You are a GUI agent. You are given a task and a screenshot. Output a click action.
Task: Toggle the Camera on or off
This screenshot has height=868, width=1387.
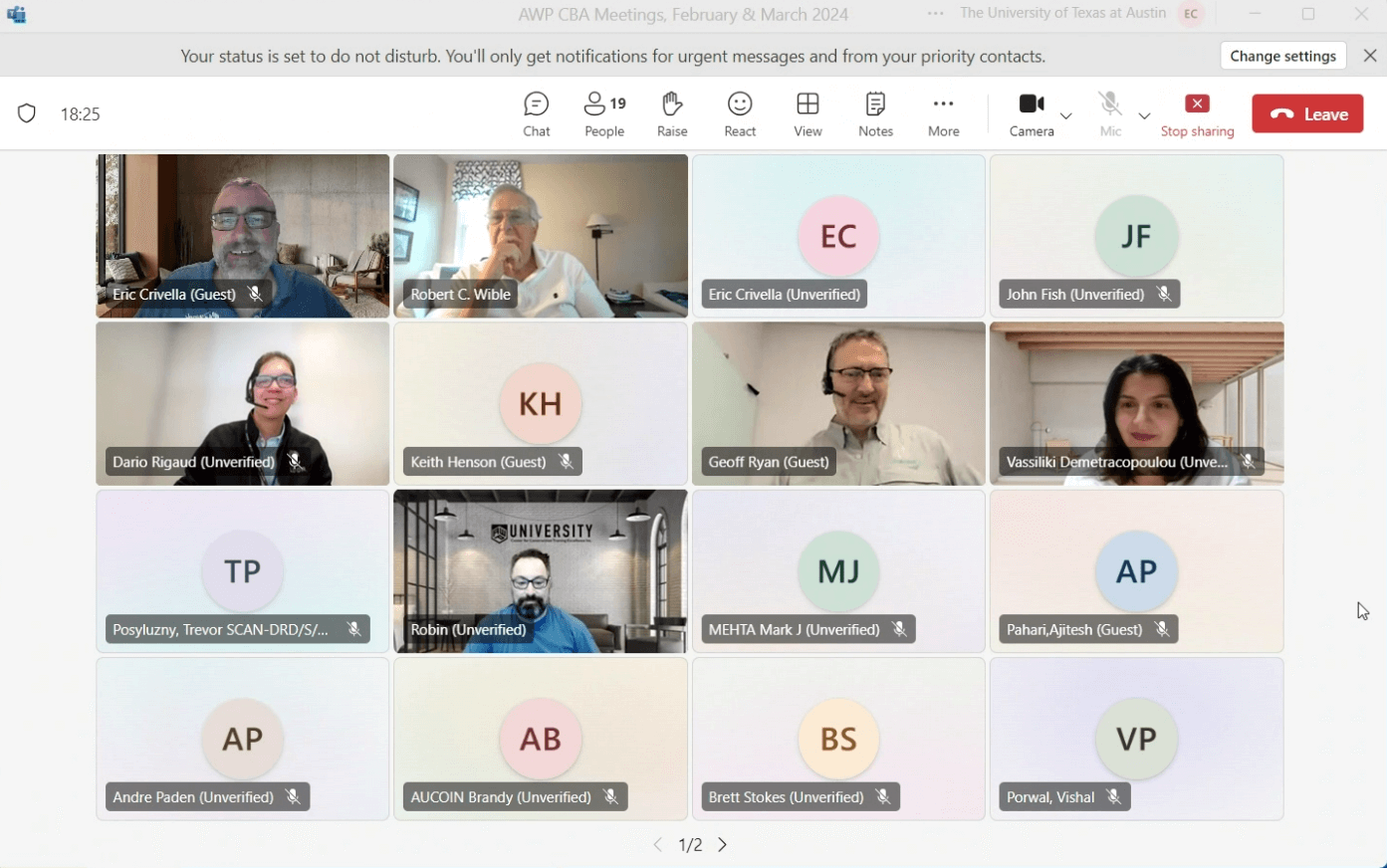(x=1031, y=113)
